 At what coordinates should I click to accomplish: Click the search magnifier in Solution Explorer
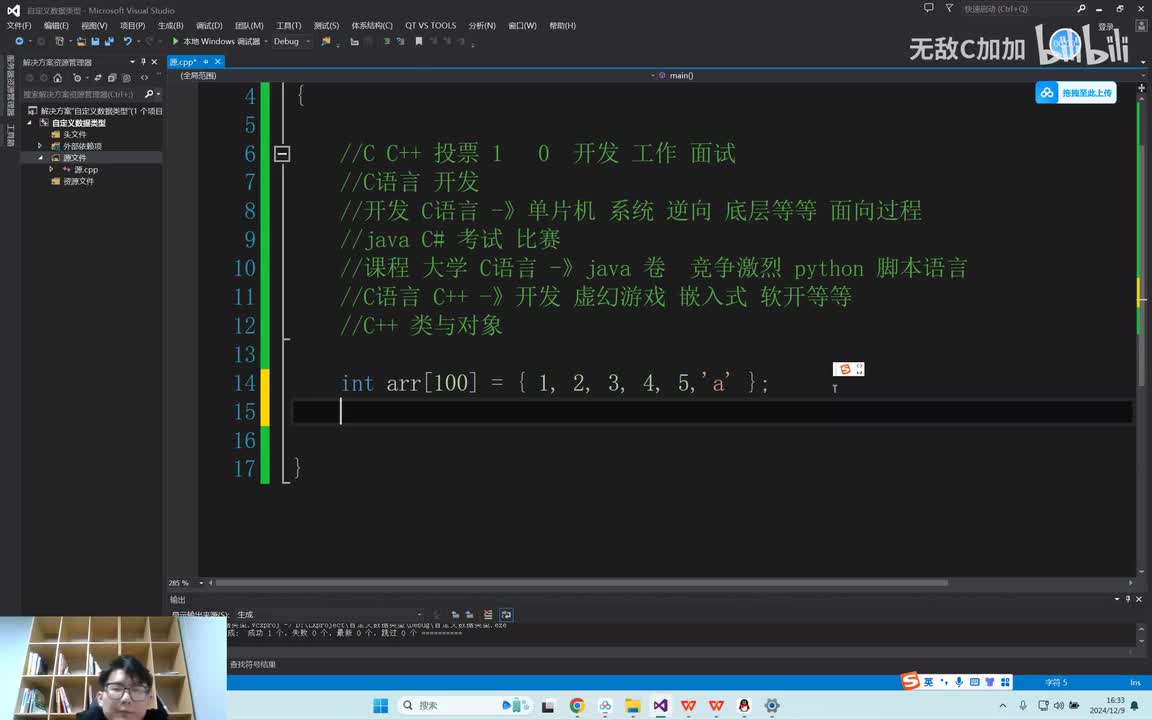149,94
